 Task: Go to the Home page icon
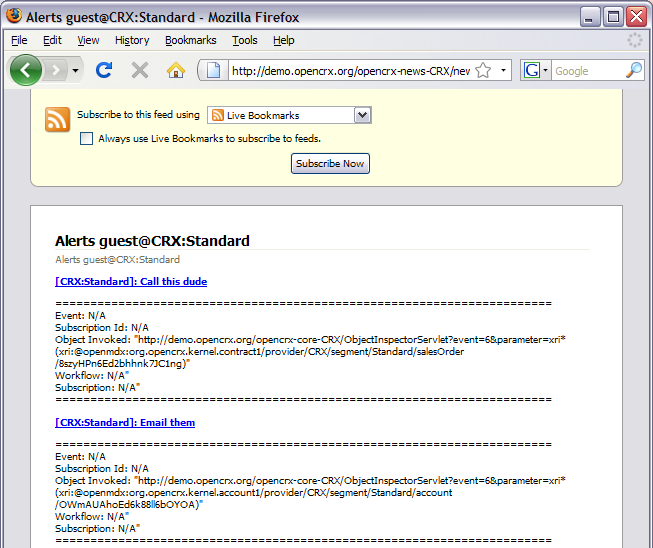pos(176,70)
